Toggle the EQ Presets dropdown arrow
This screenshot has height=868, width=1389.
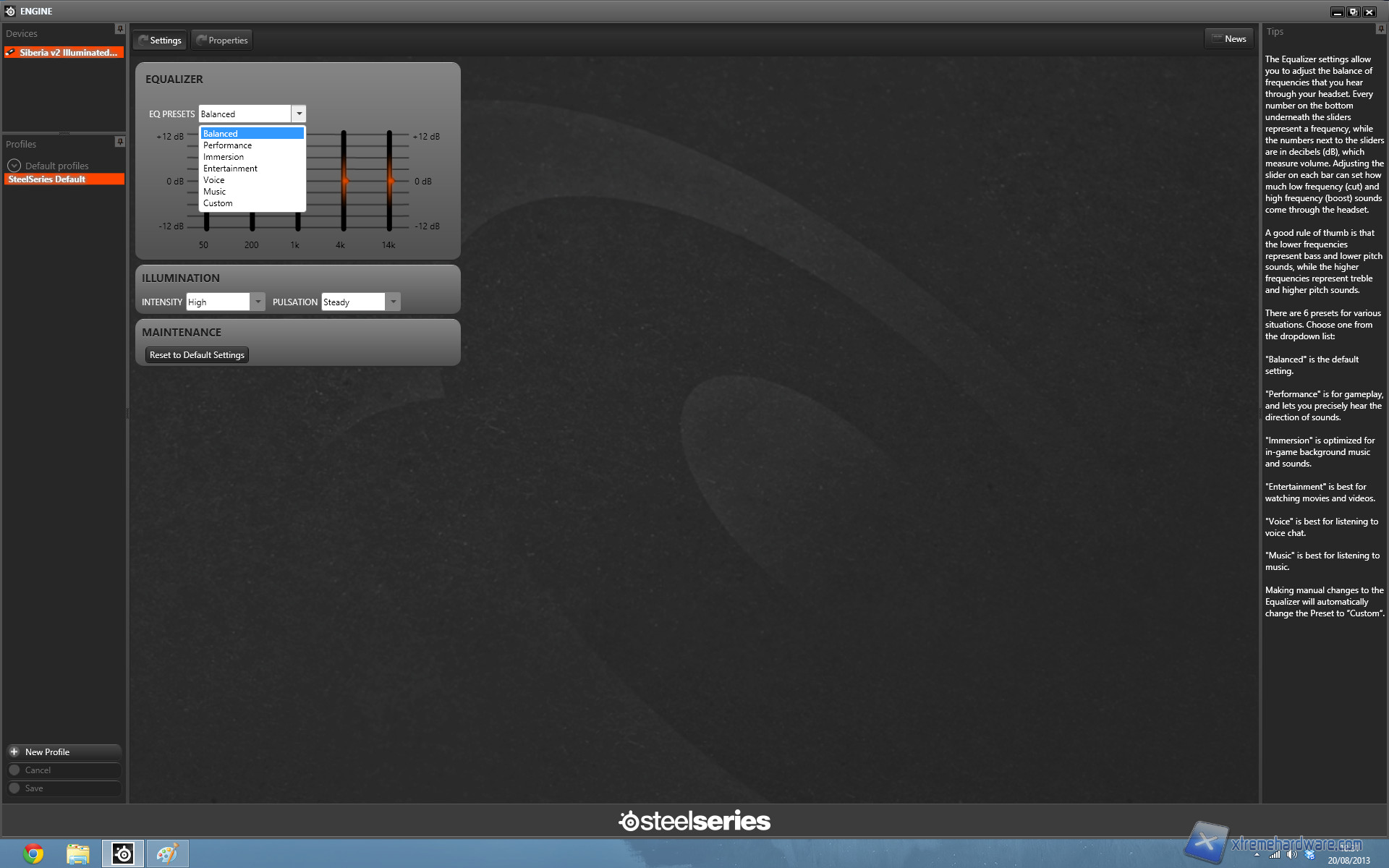coord(299,114)
